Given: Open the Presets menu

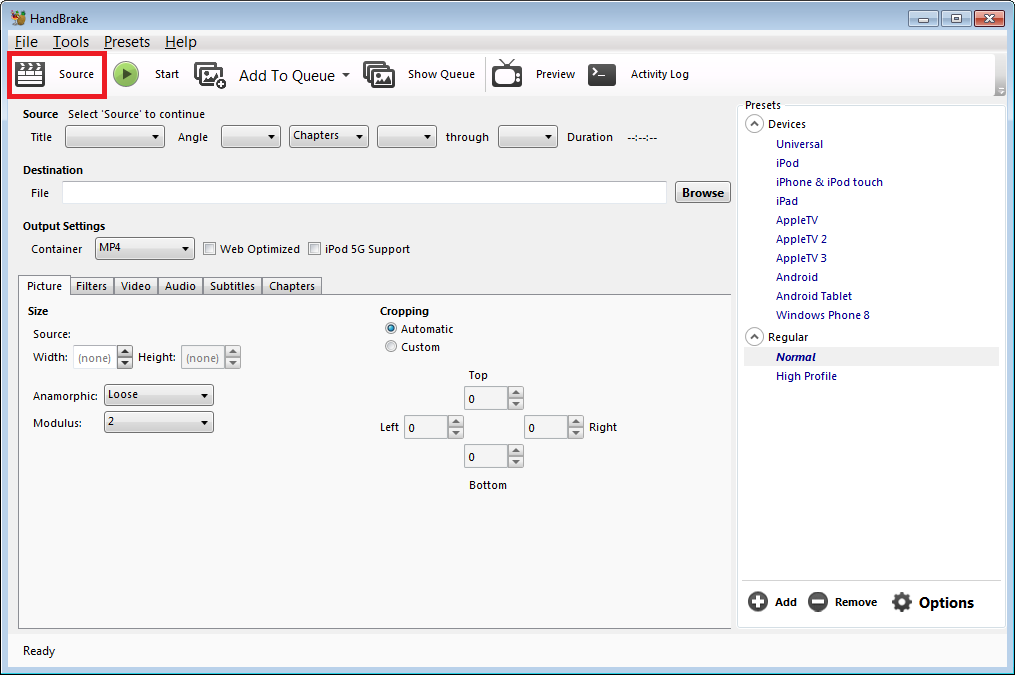Looking at the screenshot, I should (127, 42).
